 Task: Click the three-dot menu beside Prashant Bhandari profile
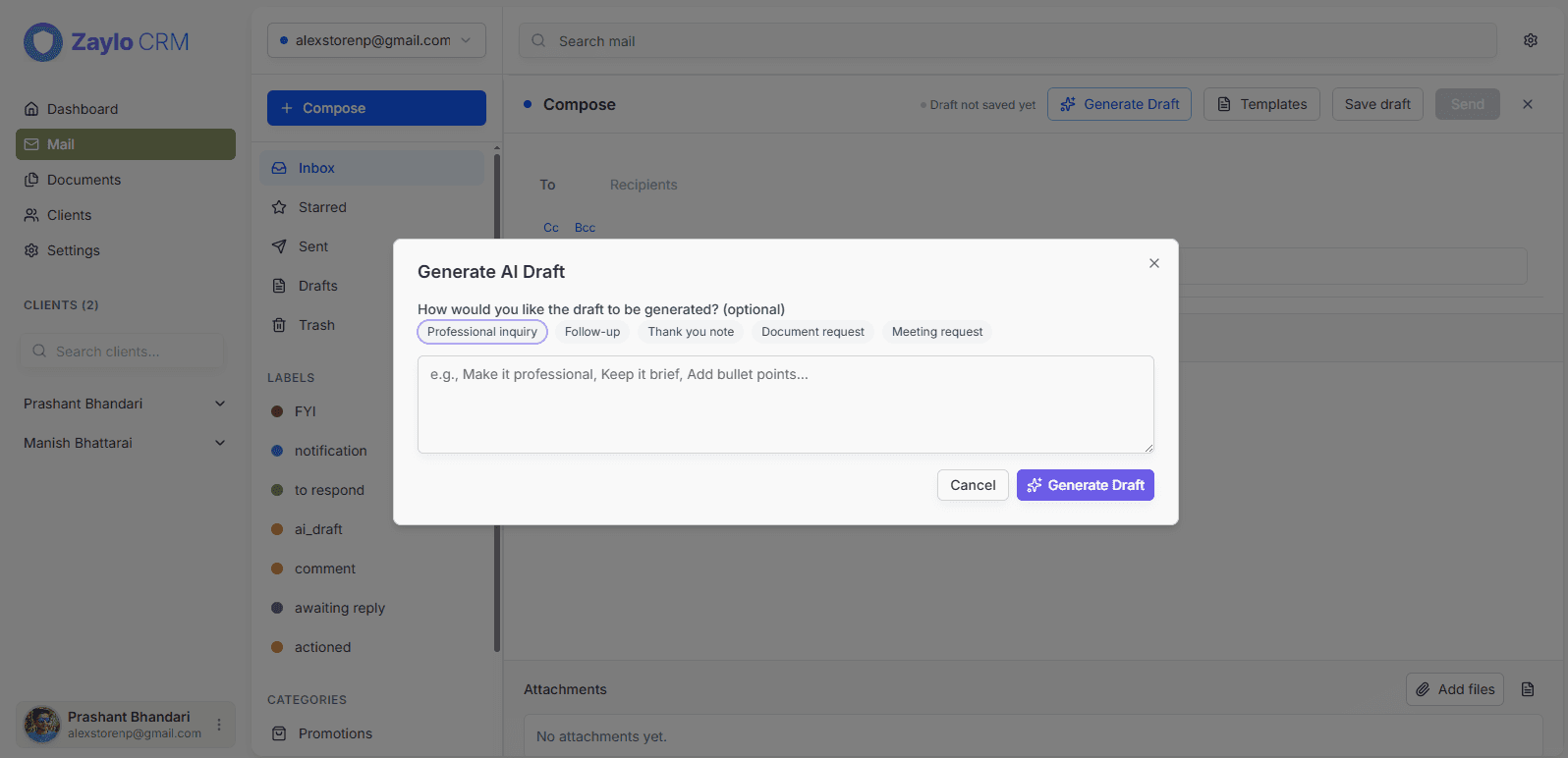tap(219, 725)
